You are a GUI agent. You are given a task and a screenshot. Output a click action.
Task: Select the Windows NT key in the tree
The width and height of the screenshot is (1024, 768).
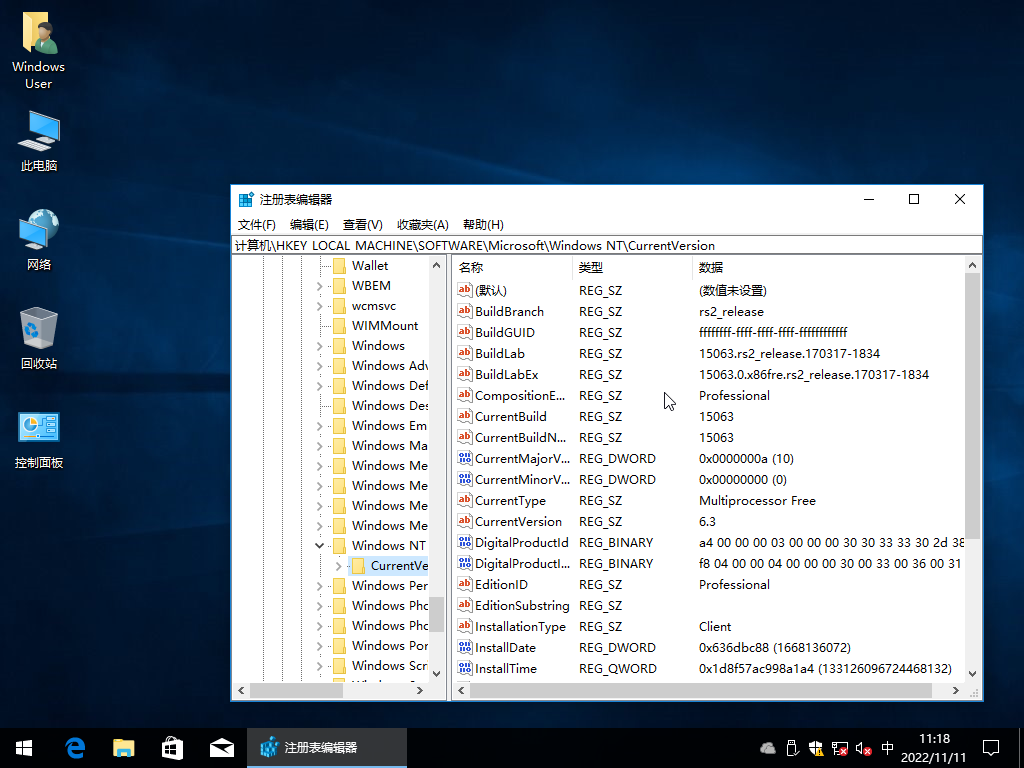[389, 545]
